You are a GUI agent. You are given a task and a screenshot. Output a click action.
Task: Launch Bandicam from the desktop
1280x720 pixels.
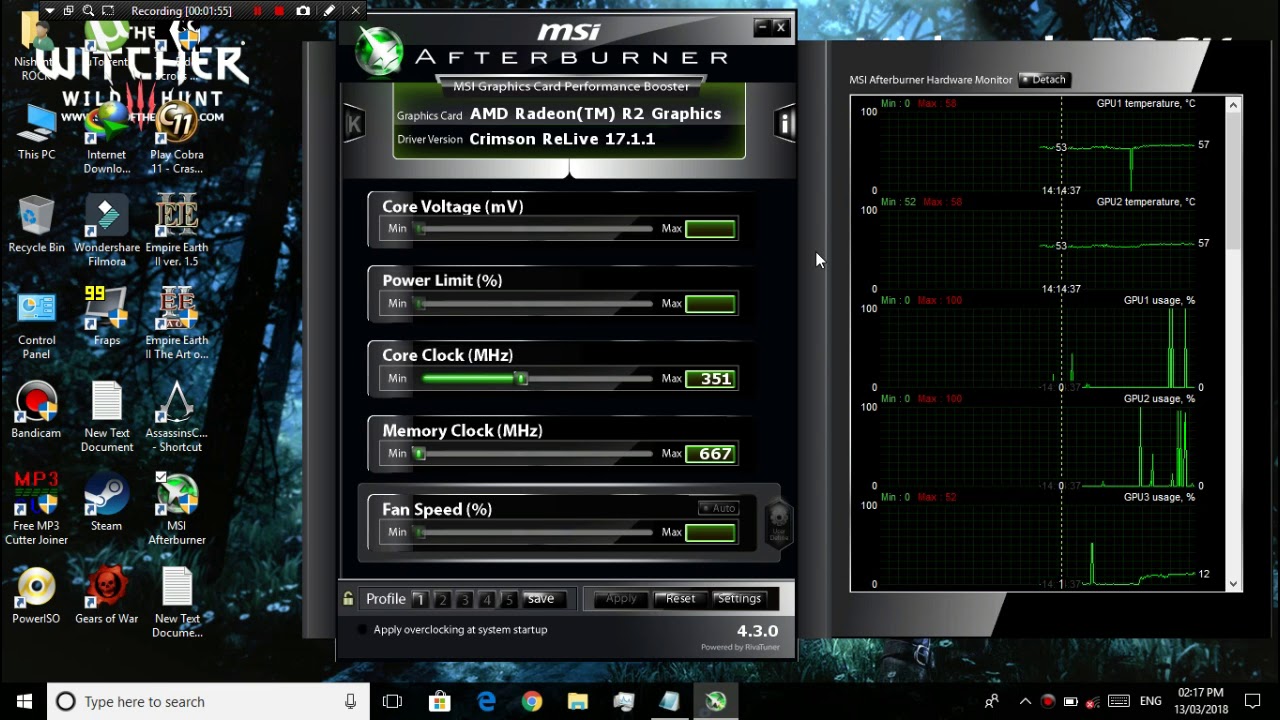[x=36, y=410]
